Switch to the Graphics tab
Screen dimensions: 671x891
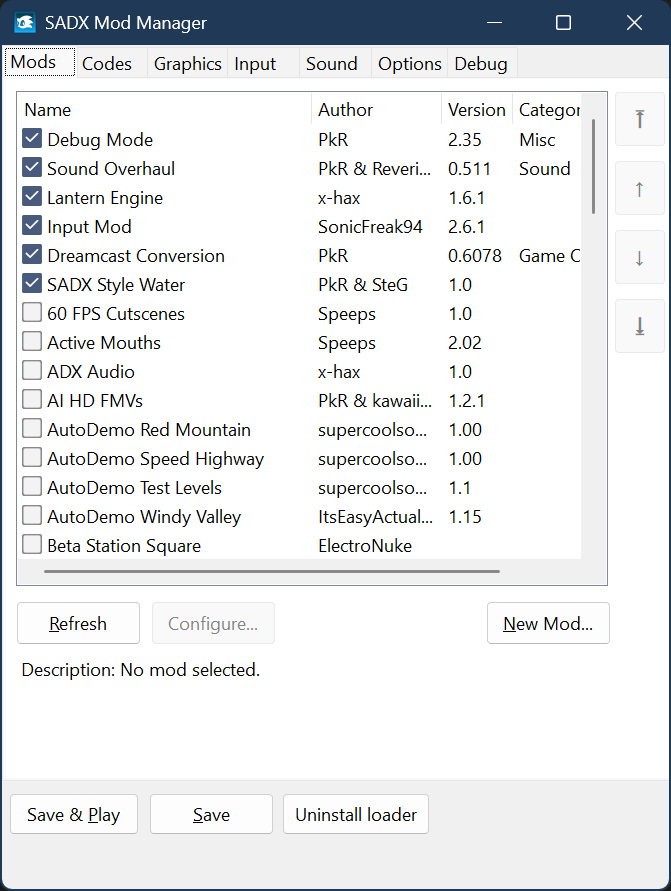coord(187,63)
